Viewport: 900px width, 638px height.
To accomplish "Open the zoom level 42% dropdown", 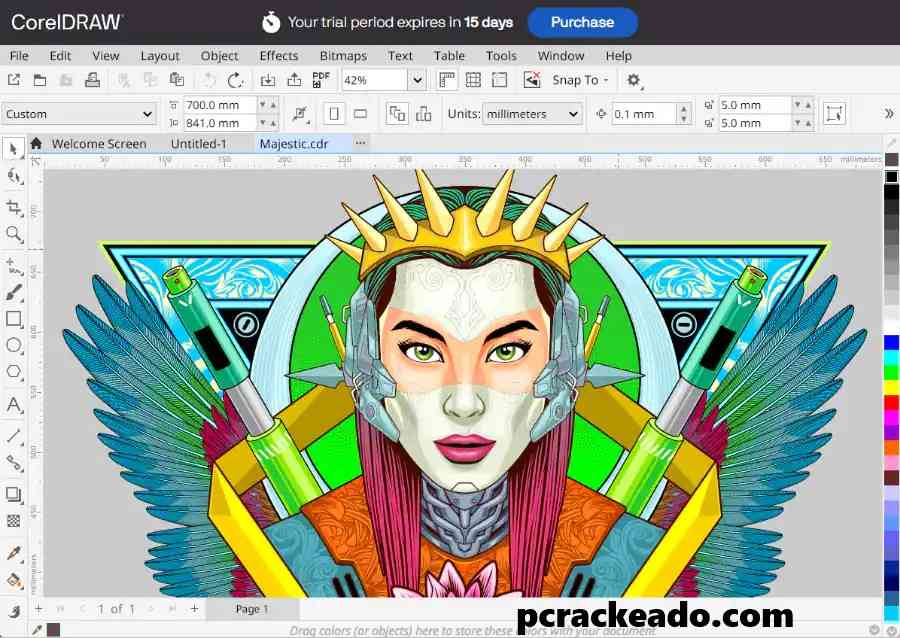I will tap(416, 80).
